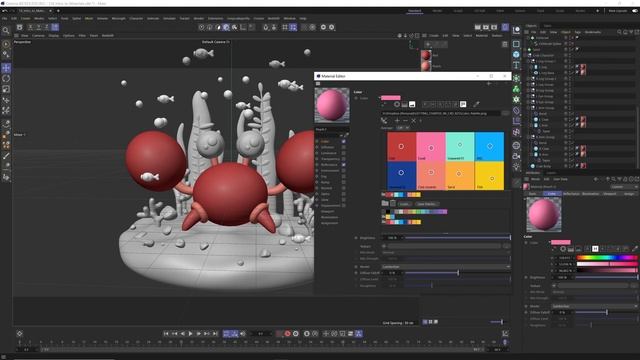Click the red Record keyframe button
This screenshot has height=360, width=640.
(x=287, y=334)
